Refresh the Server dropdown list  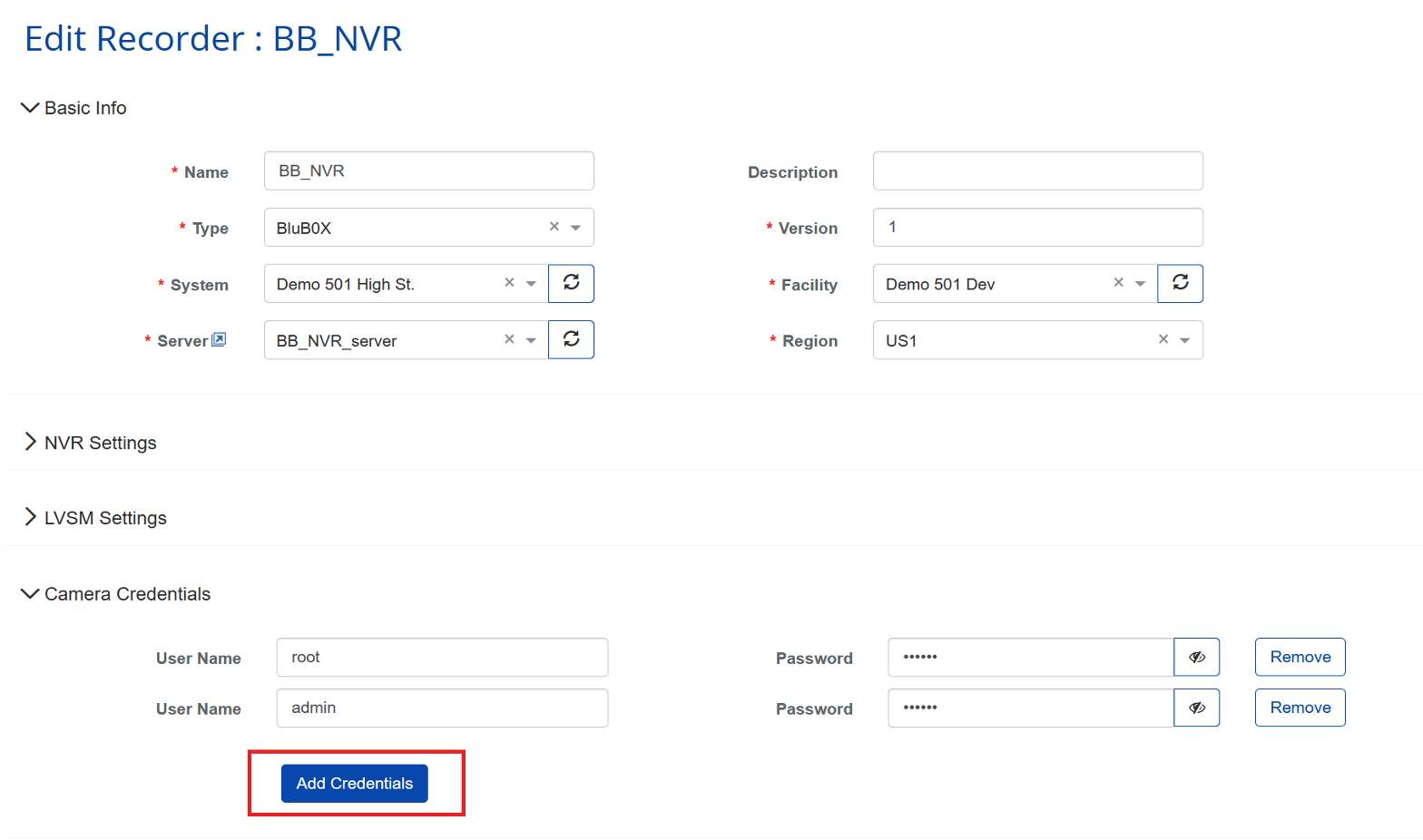point(571,339)
